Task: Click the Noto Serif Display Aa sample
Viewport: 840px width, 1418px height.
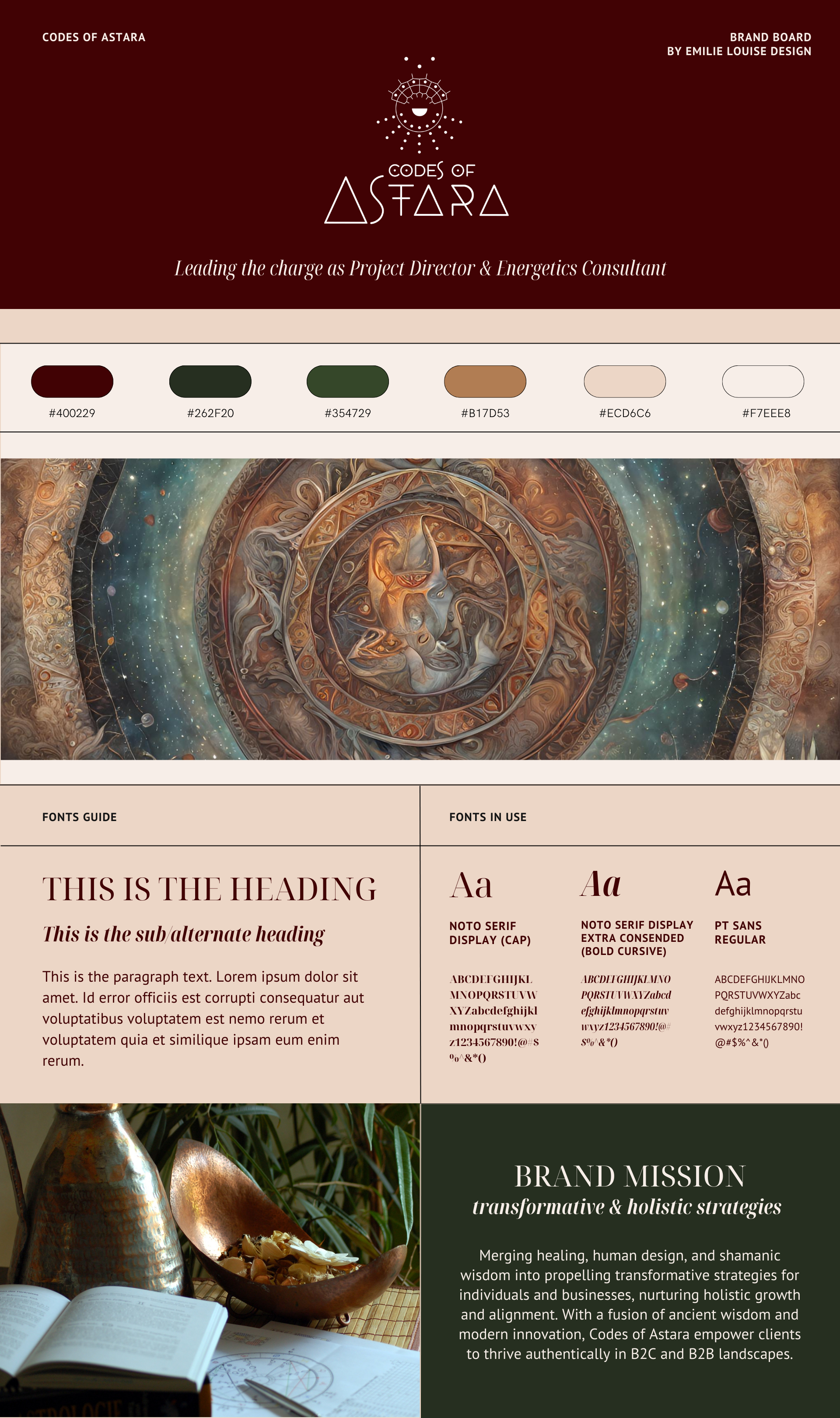Action: click(x=471, y=885)
